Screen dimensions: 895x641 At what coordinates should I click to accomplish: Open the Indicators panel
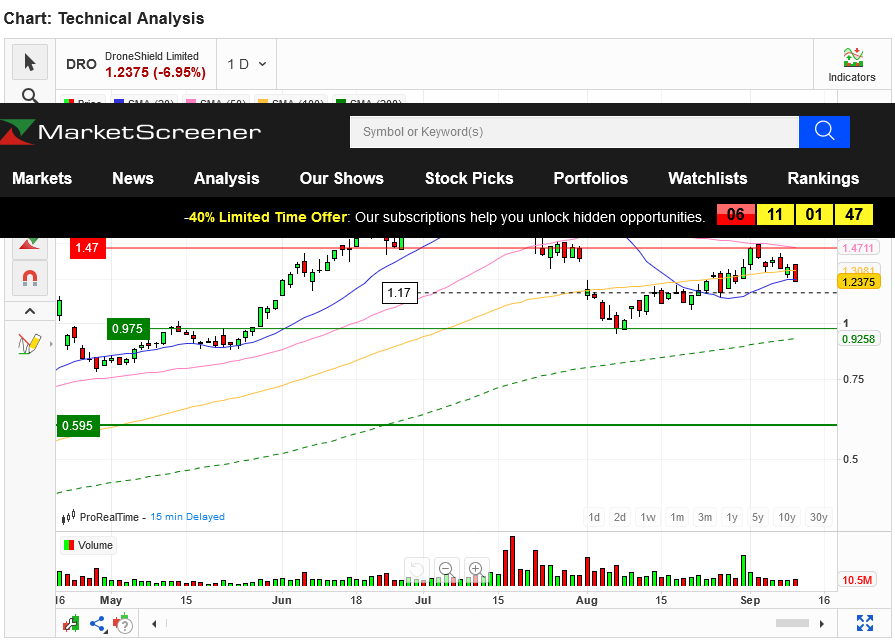click(852, 64)
